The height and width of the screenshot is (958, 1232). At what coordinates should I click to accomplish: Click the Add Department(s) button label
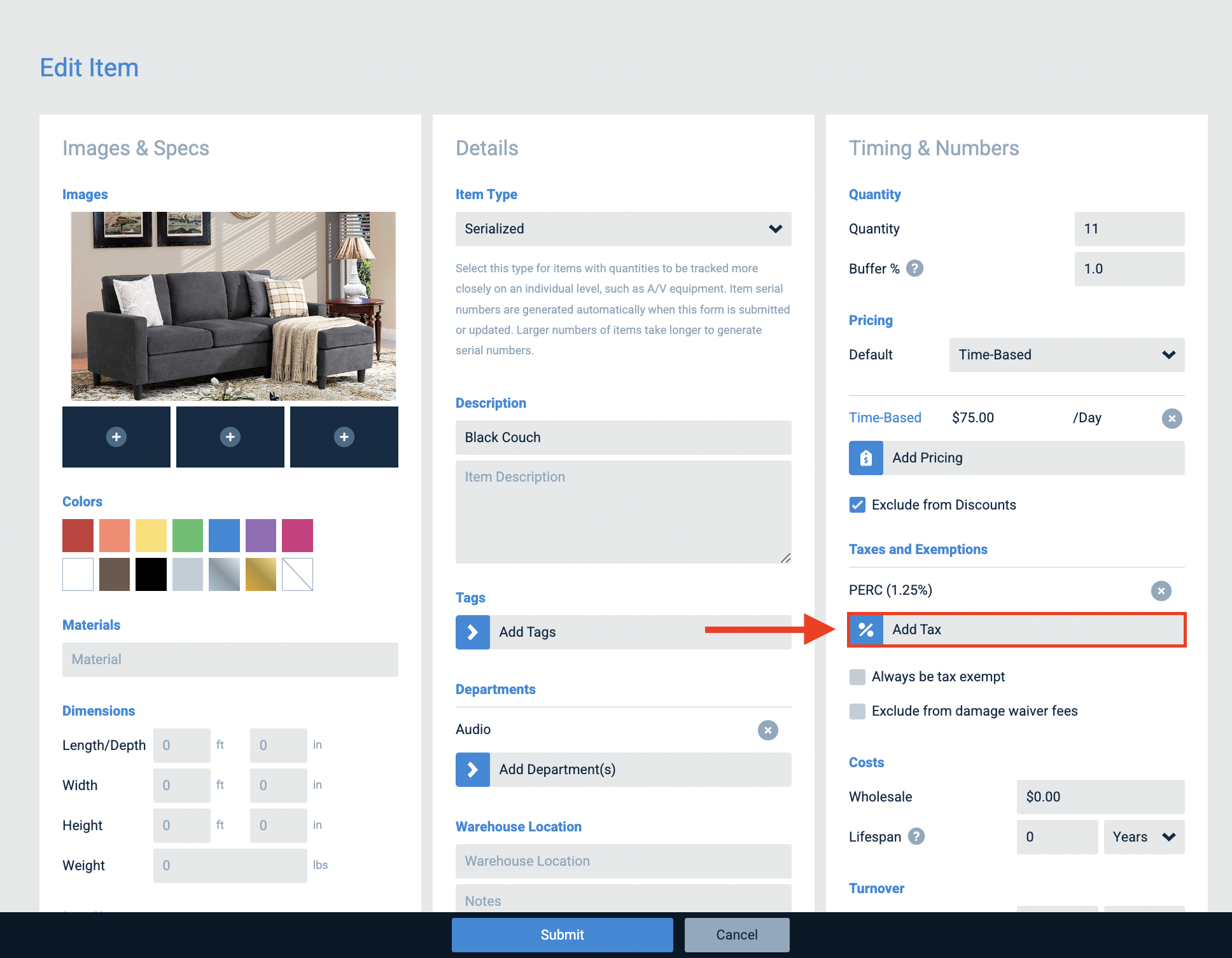coord(557,770)
